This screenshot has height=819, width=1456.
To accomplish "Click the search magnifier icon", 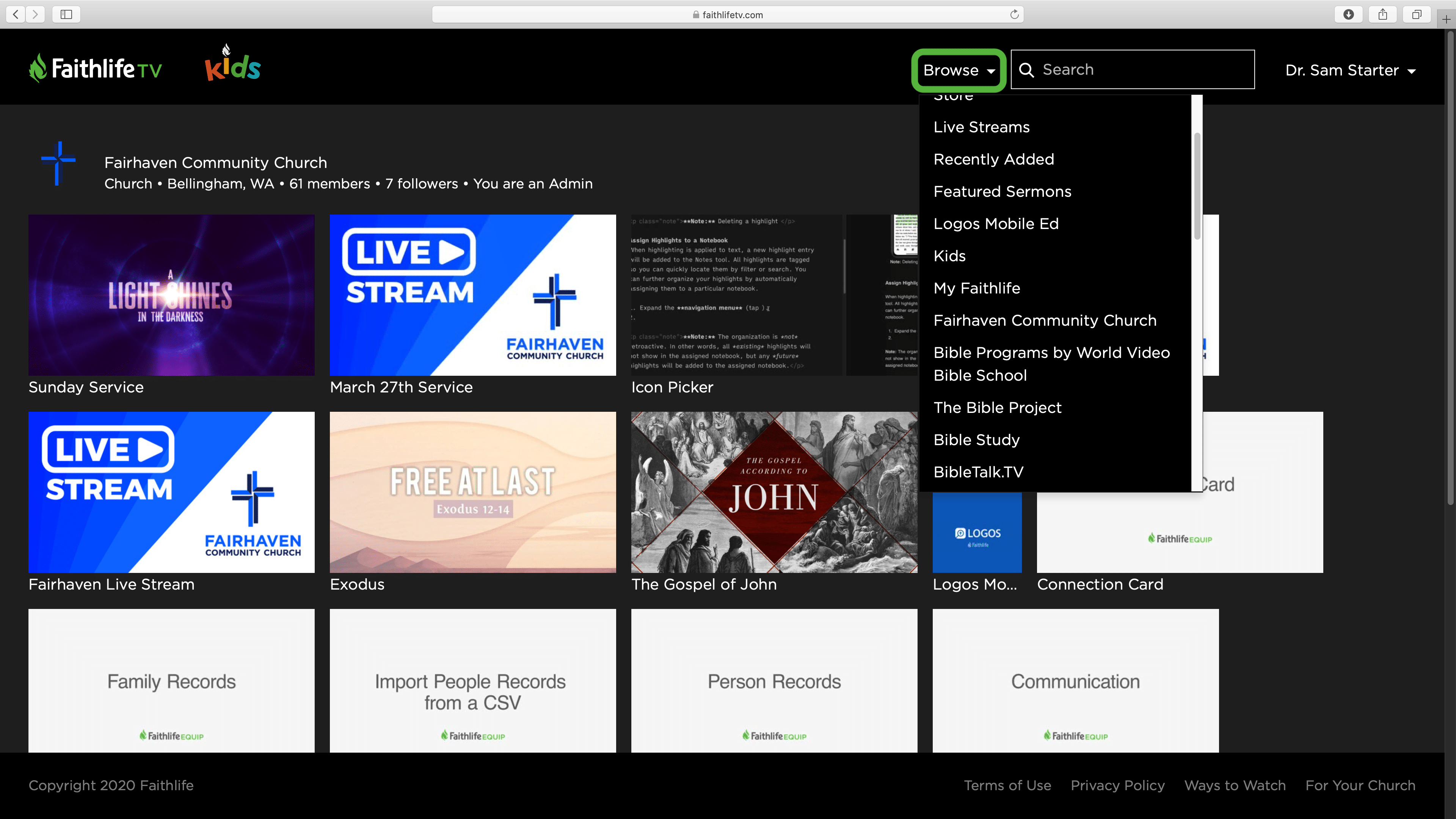I will (x=1026, y=69).
